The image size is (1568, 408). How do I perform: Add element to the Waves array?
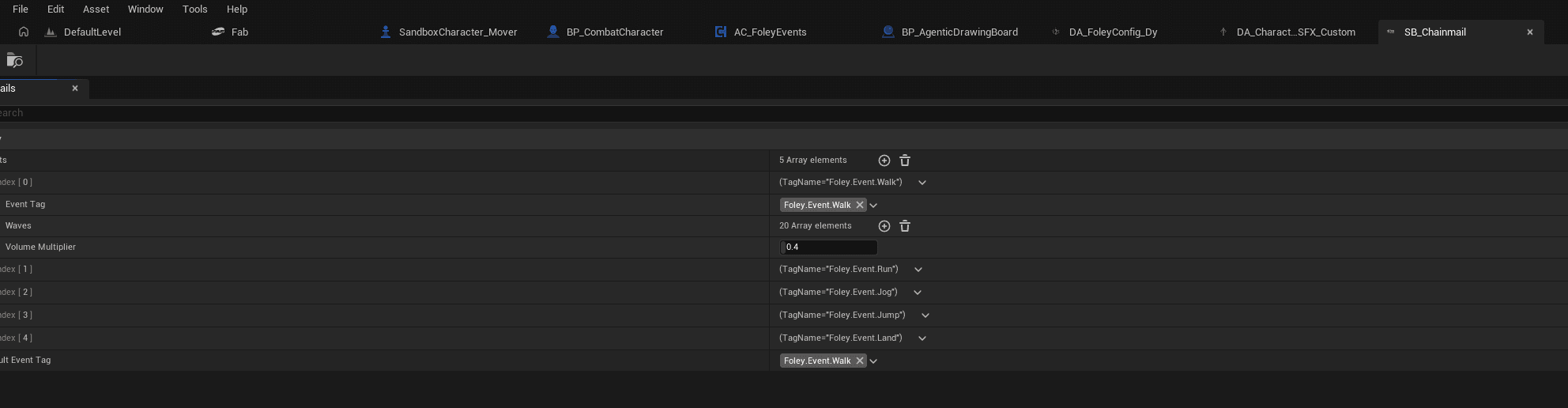click(x=884, y=226)
